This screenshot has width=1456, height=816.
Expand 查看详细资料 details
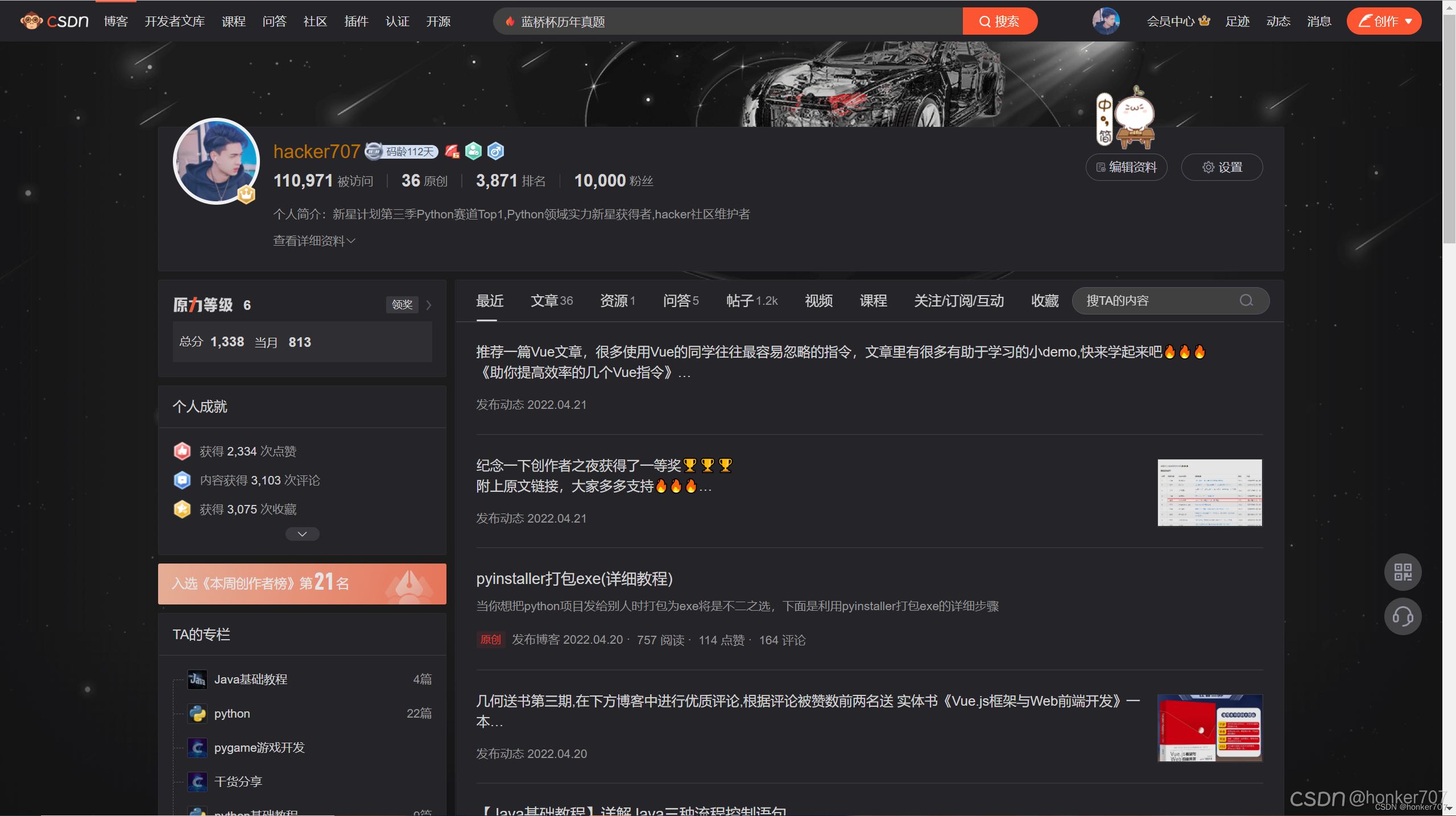coord(314,241)
